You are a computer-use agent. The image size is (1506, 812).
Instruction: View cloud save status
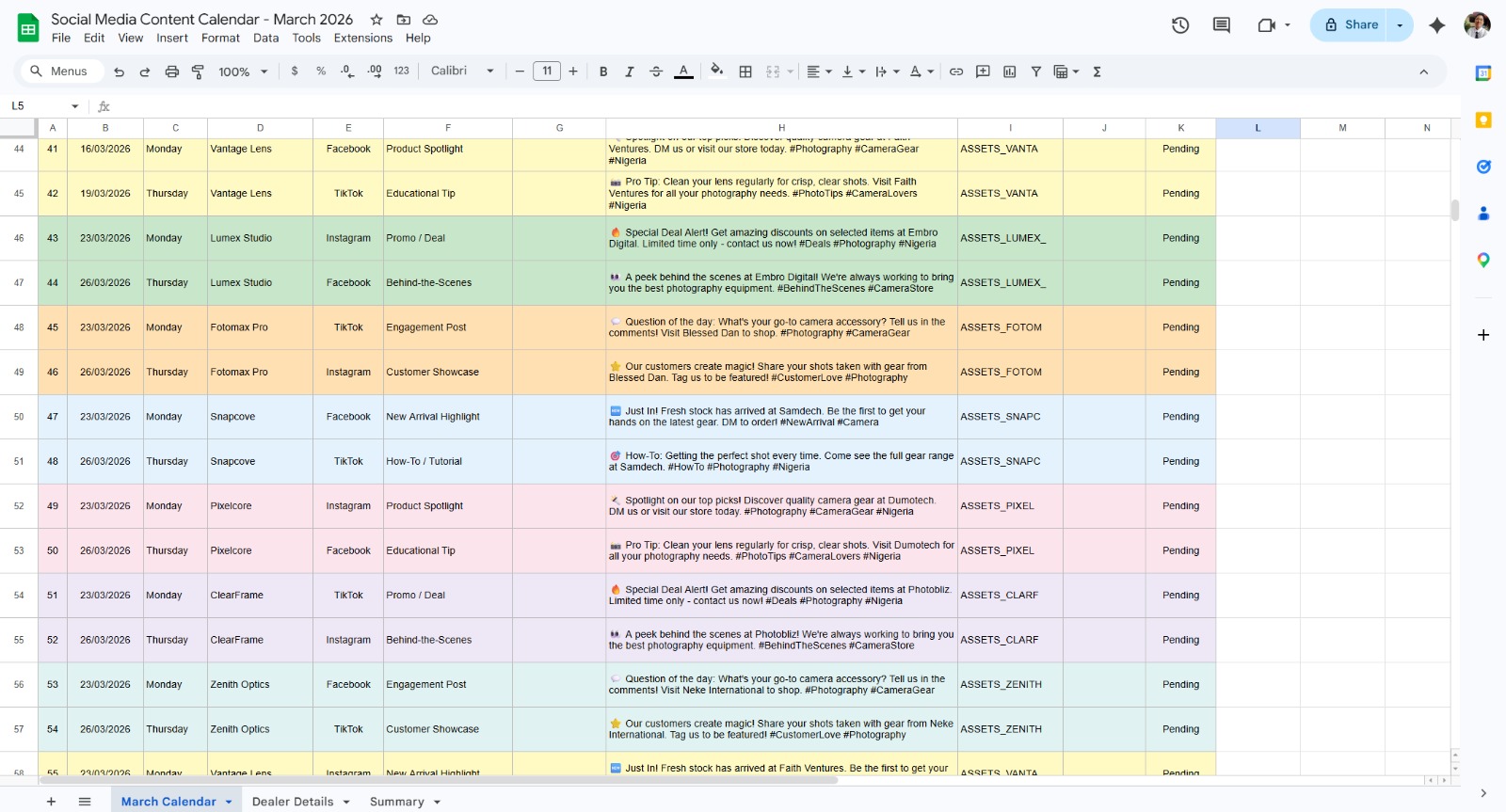coord(430,20)
